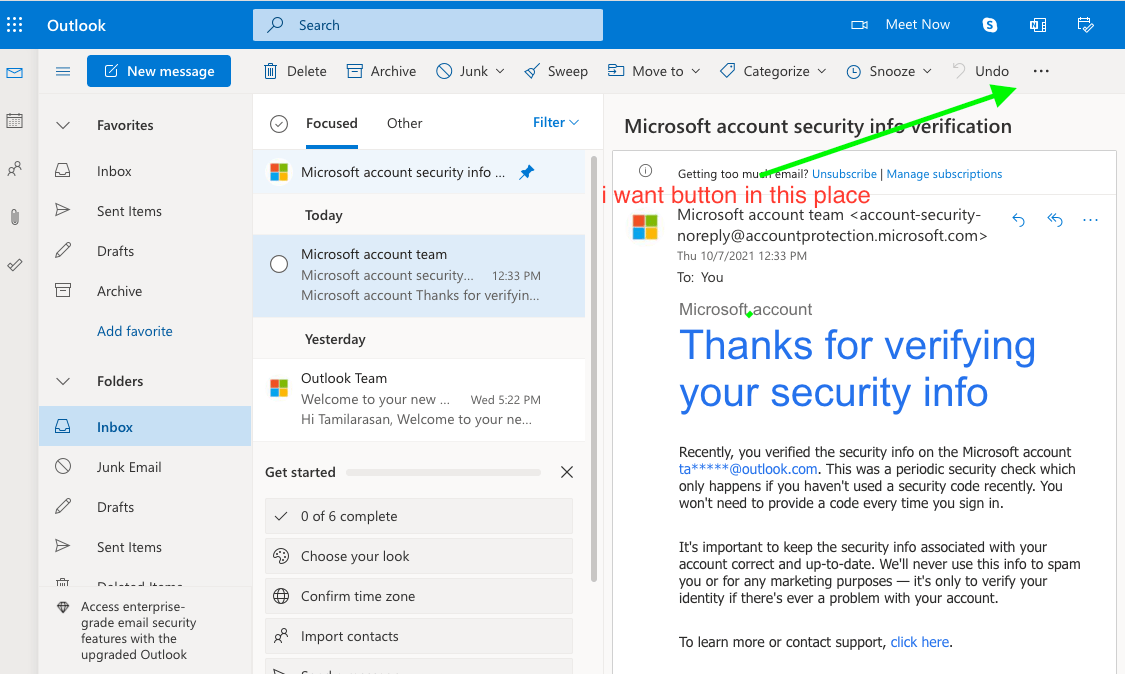This screenshot has height=674, width=1125.
Task: Switch to the Other inbox tab
Action: tap(404, 123)
